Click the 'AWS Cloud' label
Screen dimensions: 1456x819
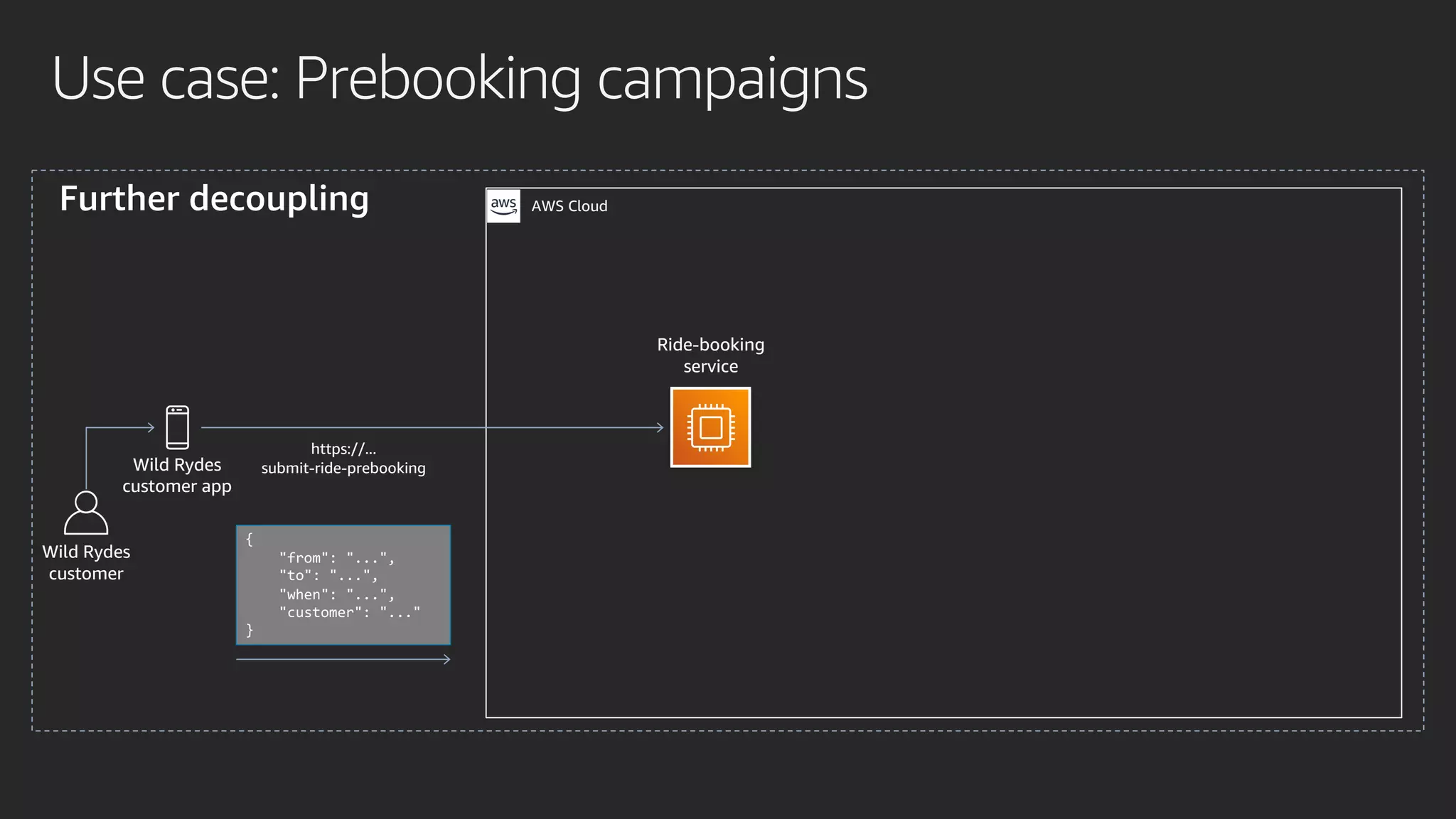(x=569, y=206)
